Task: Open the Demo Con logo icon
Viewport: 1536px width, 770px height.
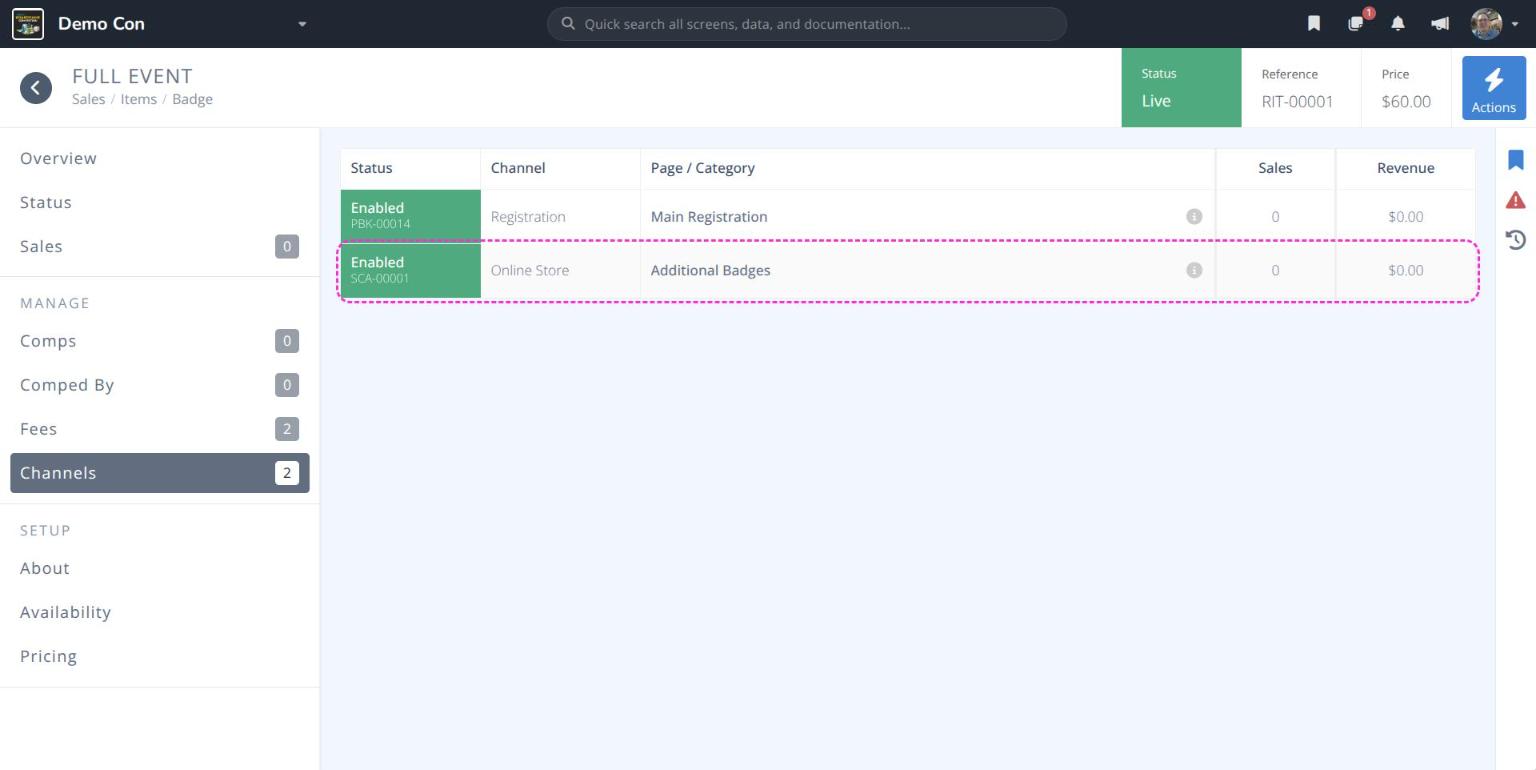Action: (28, 24)
